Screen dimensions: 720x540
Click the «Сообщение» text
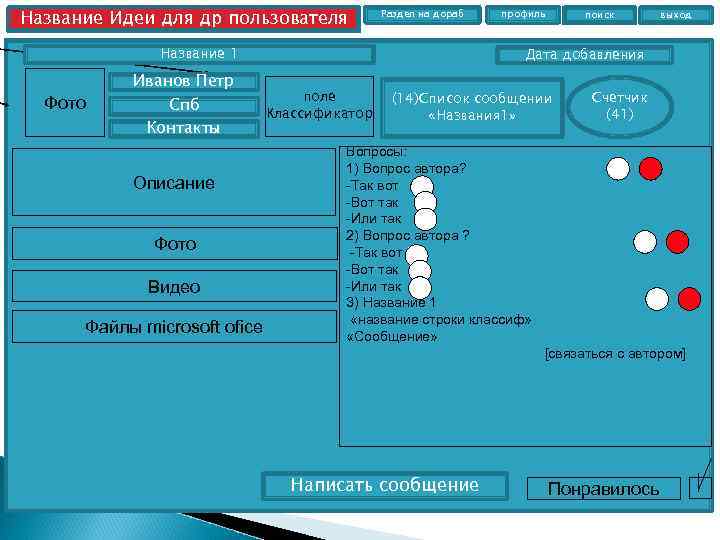tap(392, 337)
